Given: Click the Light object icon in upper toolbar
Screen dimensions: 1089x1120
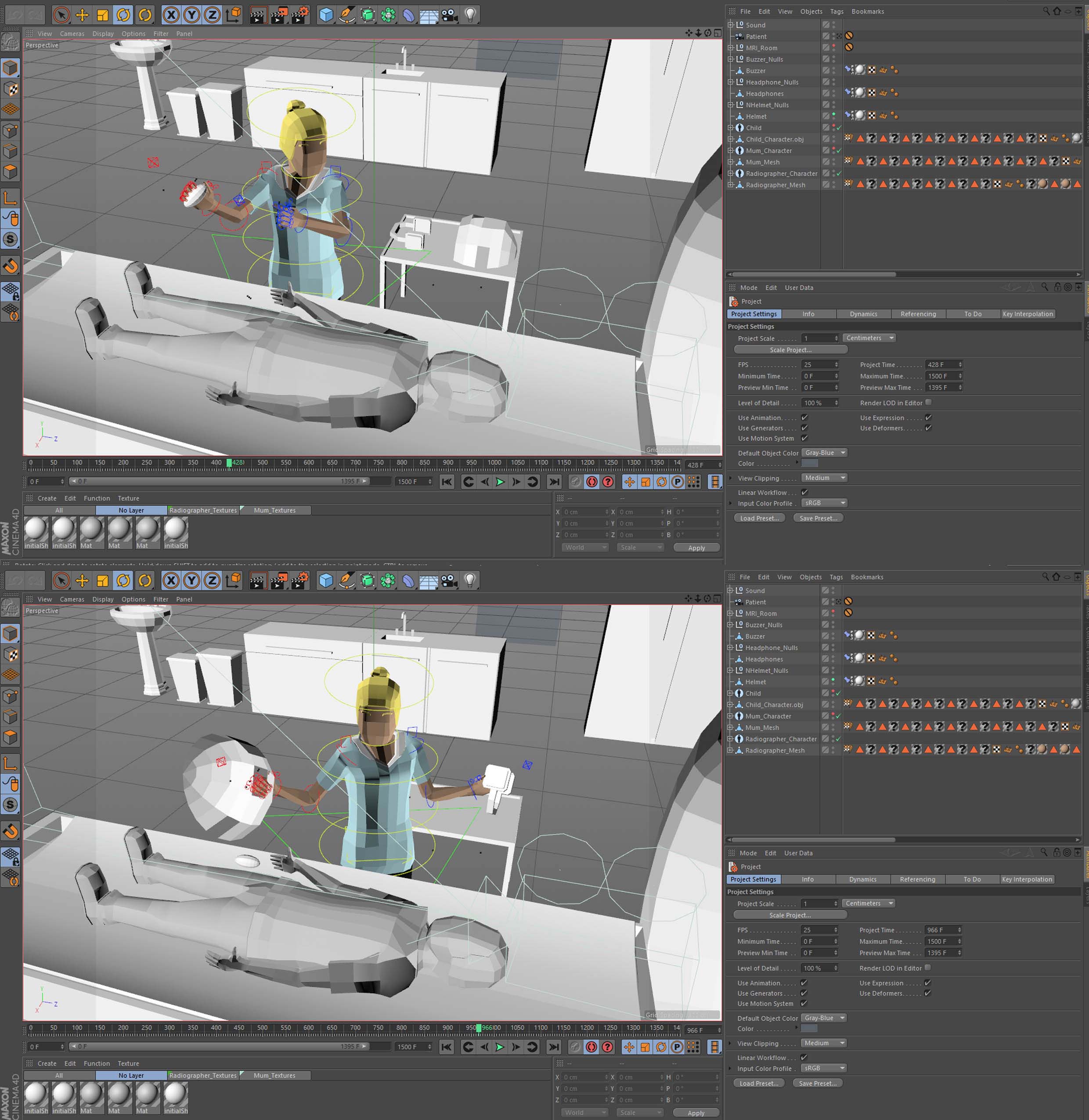Looking at the screenshot, I should click(x=470, y=15).
